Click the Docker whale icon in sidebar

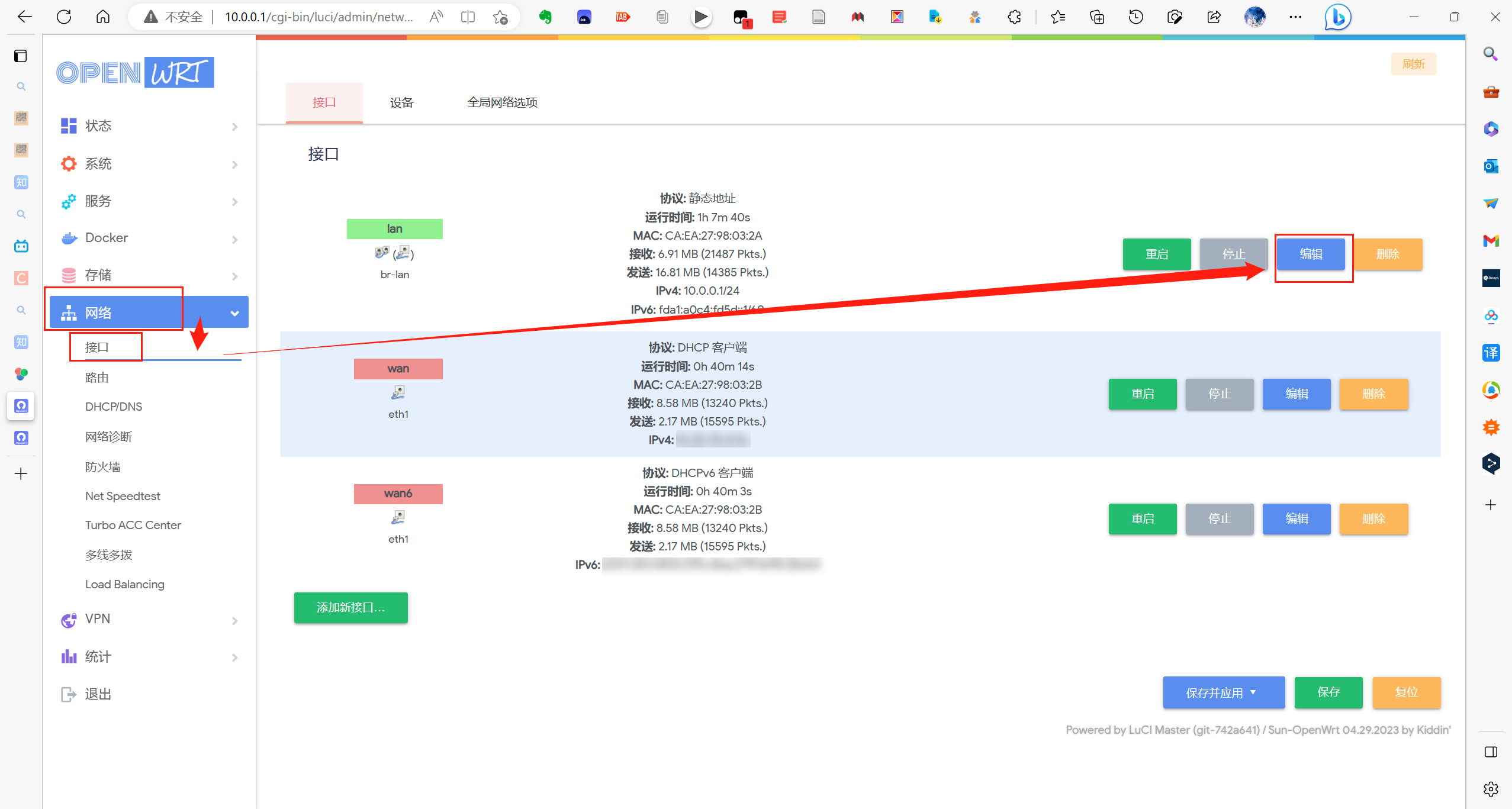point(69,238)
